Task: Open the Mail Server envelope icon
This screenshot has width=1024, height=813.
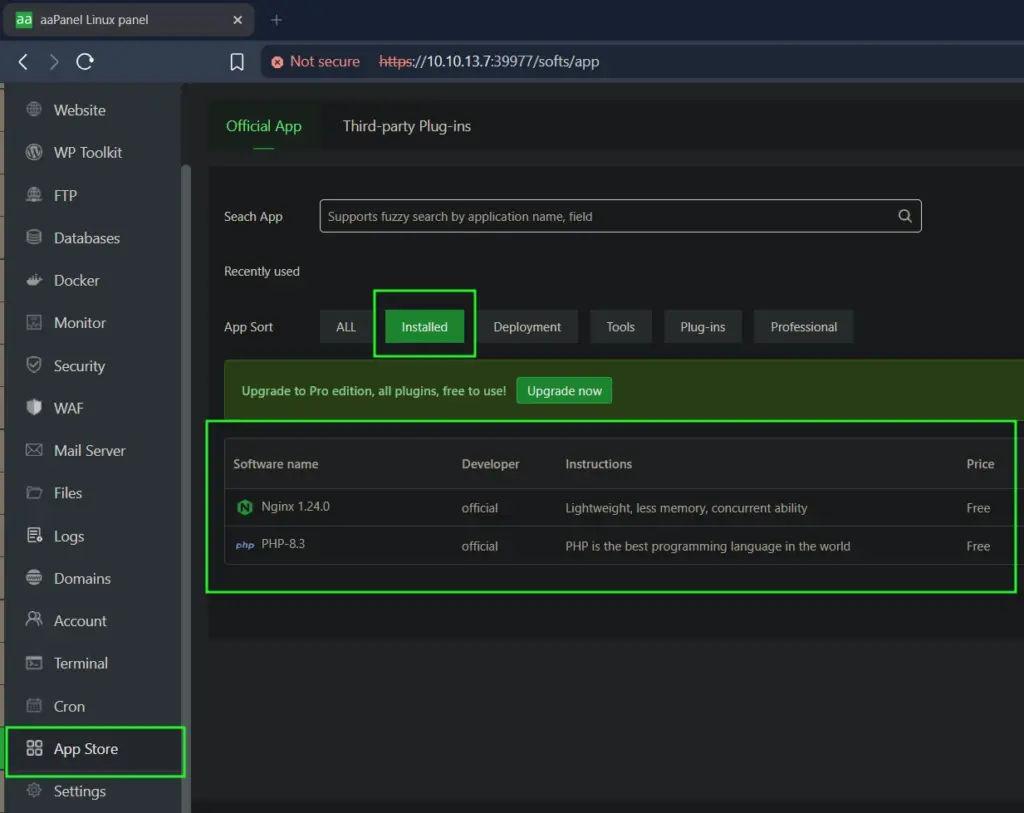Action: [x=34, y=450]
